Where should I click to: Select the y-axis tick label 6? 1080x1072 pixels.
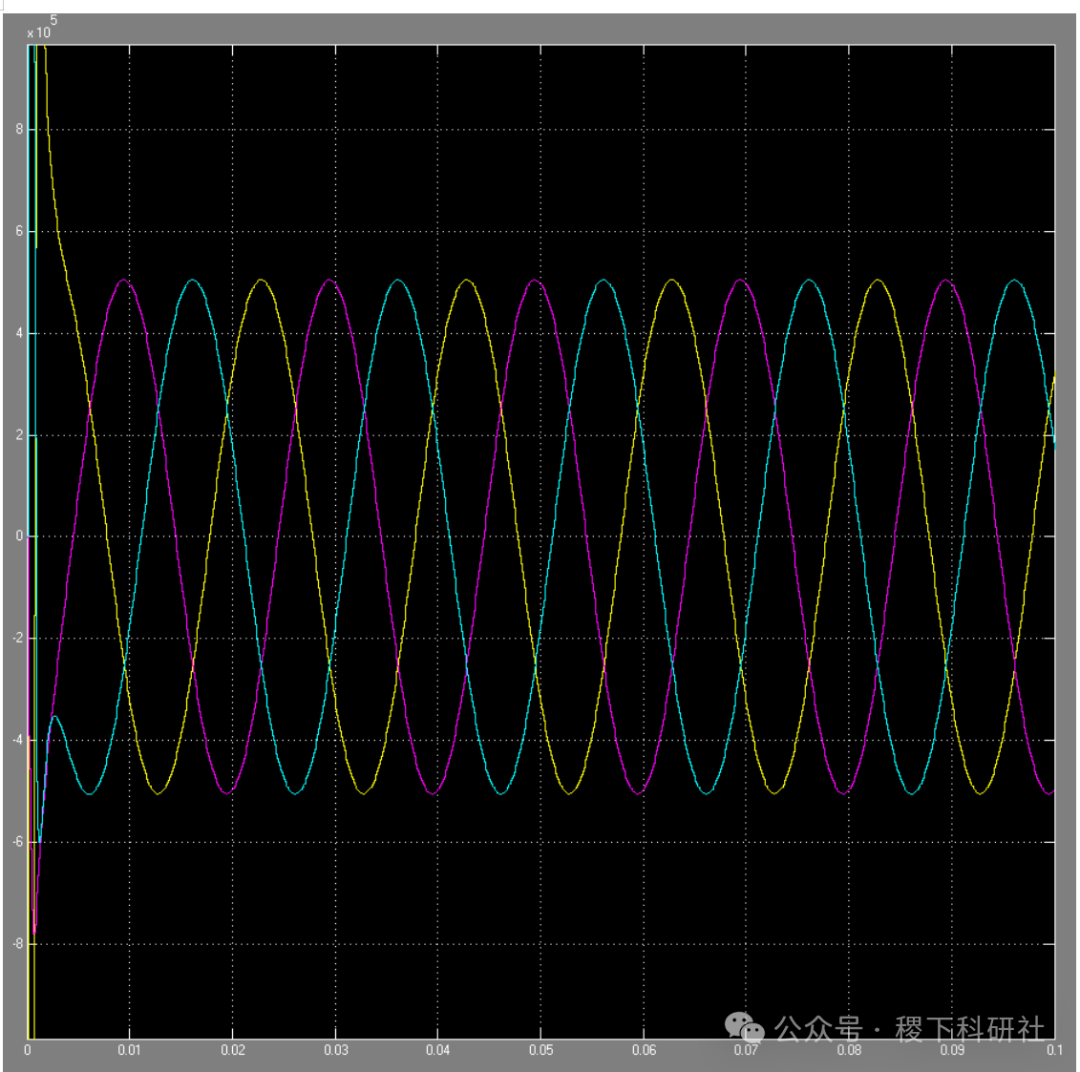[19, 231]
